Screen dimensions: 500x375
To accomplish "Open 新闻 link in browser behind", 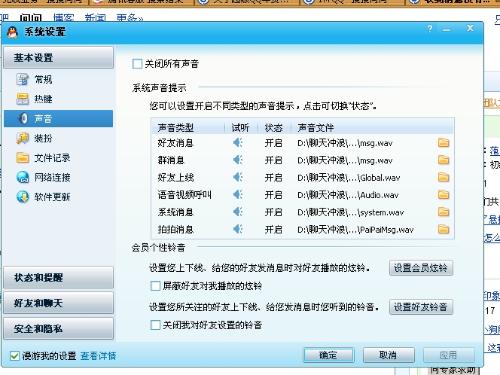I will click(95, 18).
